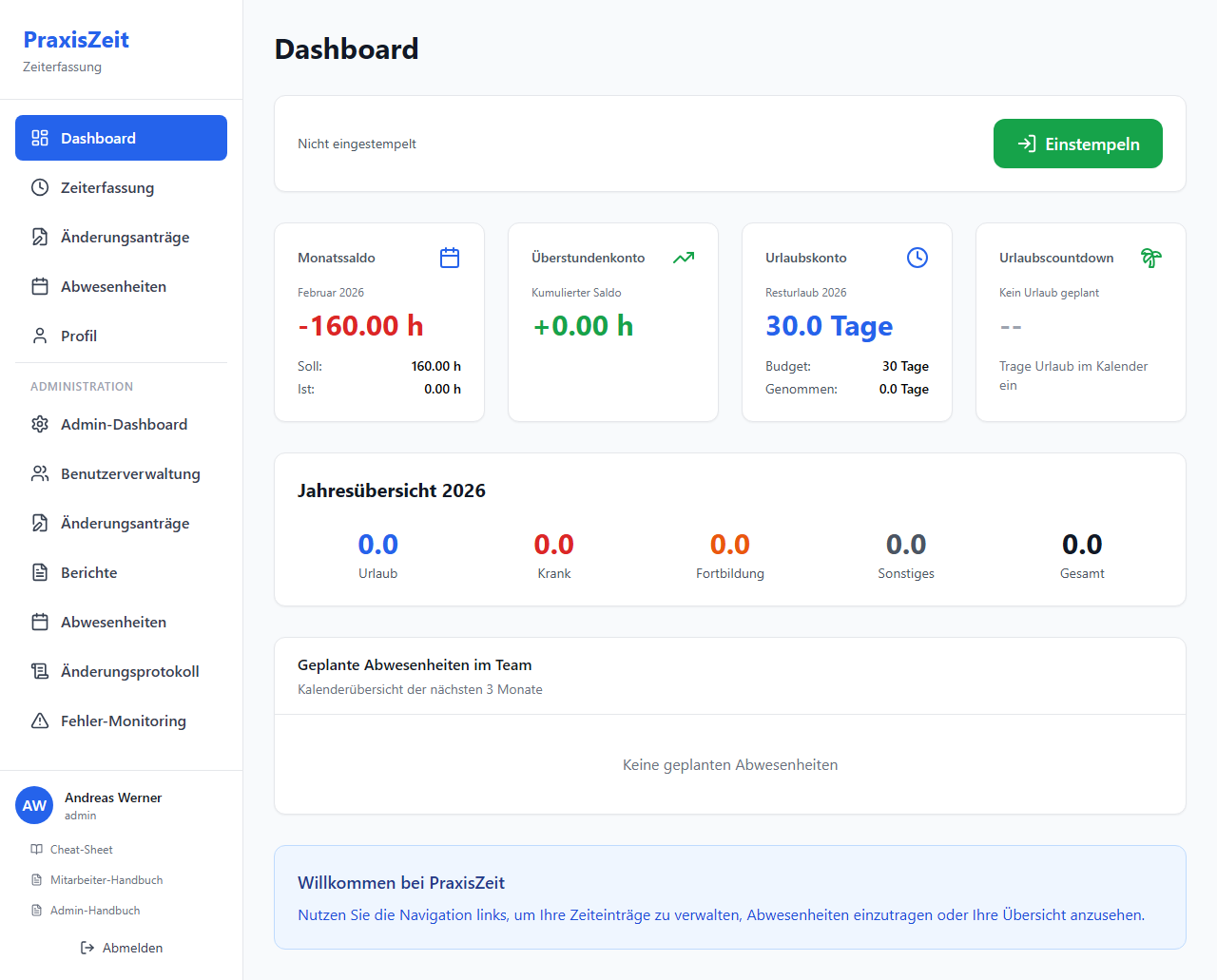1217x980 pixels.
Task: Click the scroll icon next to Änderungsprotokoll
Action: tap(40, 671)
